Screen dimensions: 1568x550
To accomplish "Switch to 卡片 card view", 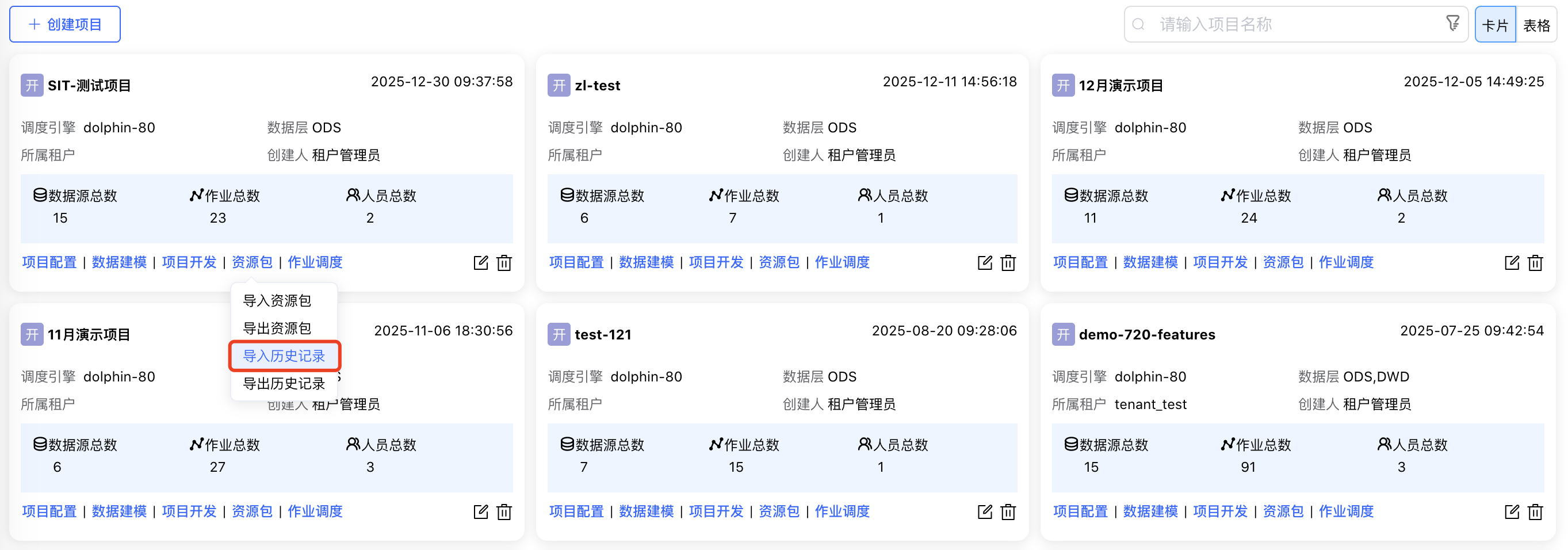I will tap(1495, 25).
